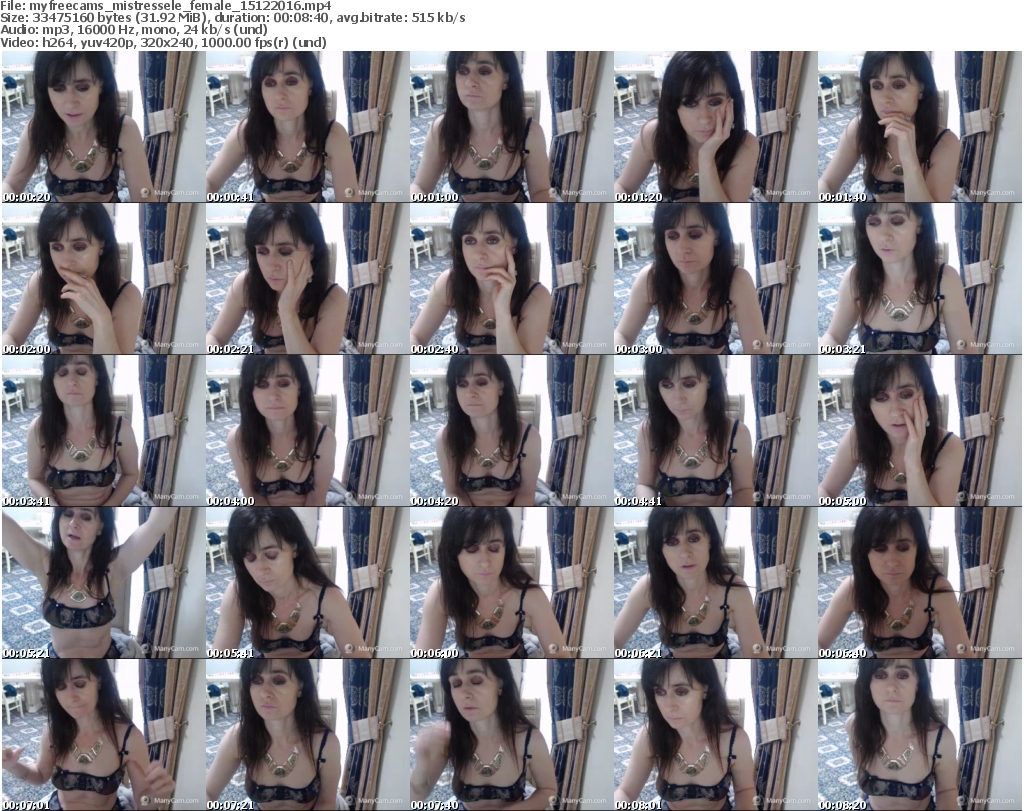This screenshot has width=1024, height=811.
Task: Click the Video h264 info line
Action: pos(163,42)
